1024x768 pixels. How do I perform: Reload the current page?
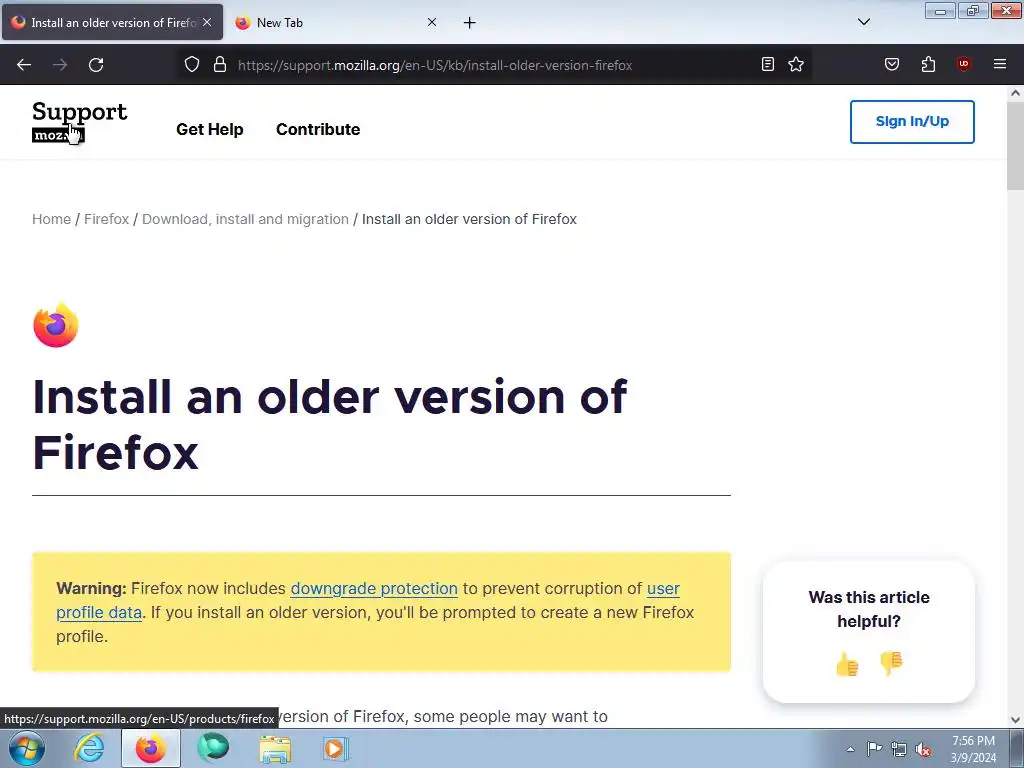pyautogui.click(x=96, y=65)
